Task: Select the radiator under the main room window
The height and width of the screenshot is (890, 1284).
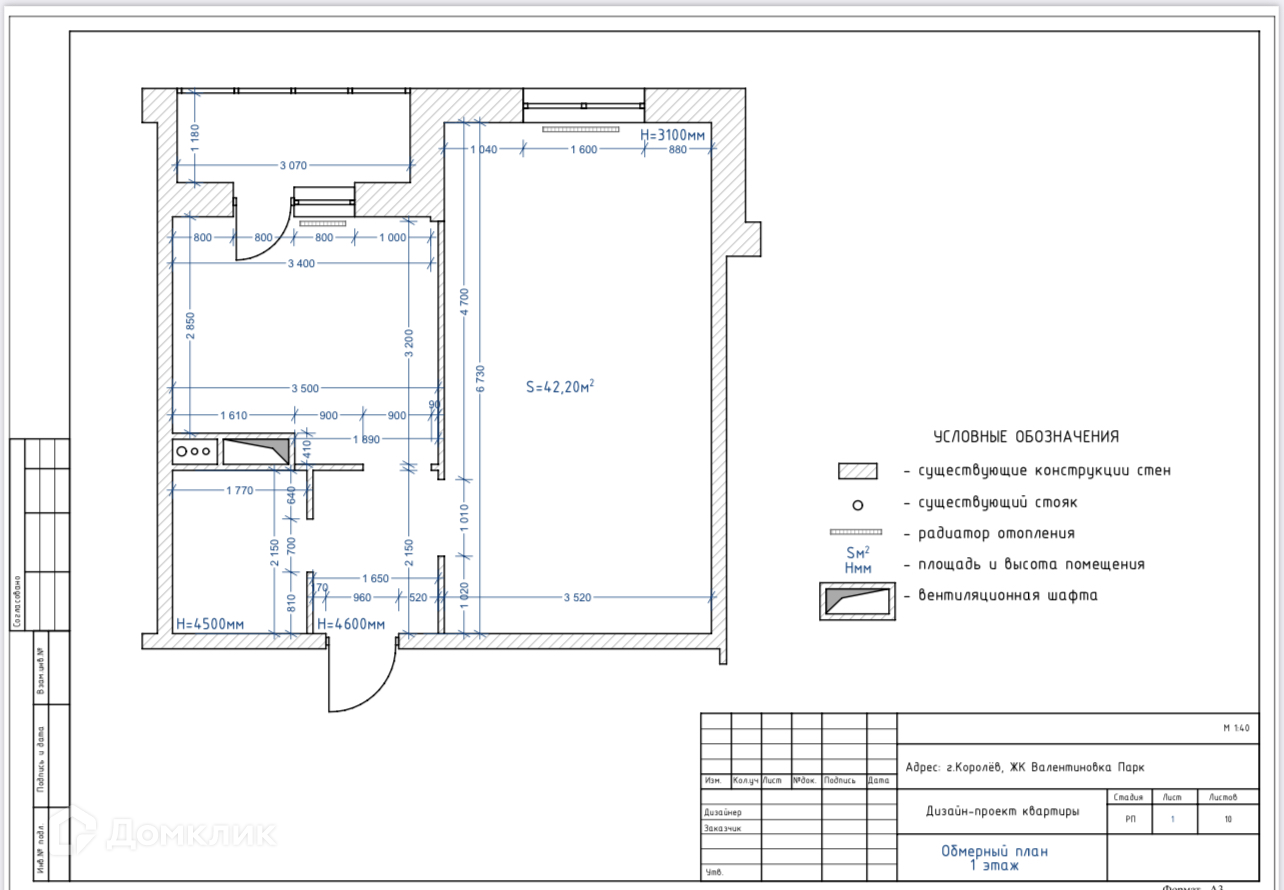Action: pos(580,129)
